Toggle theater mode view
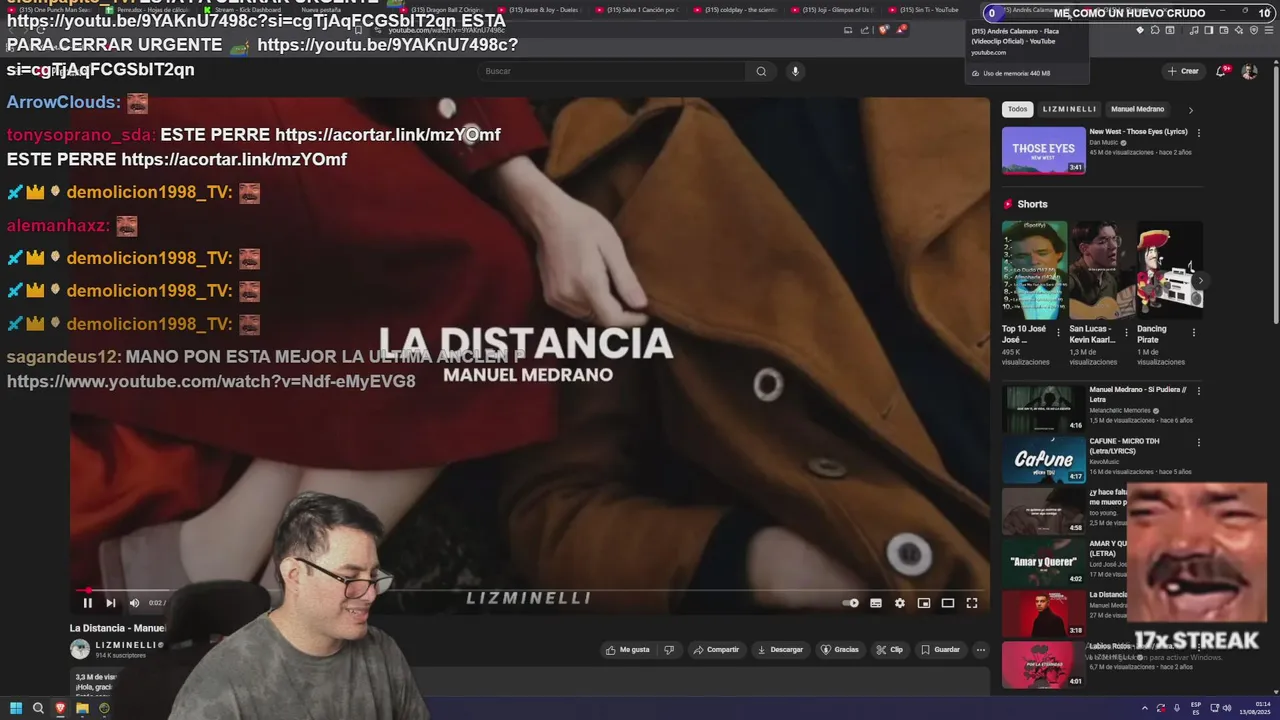This screenshot has width=1280, height=720. [948, 603]
